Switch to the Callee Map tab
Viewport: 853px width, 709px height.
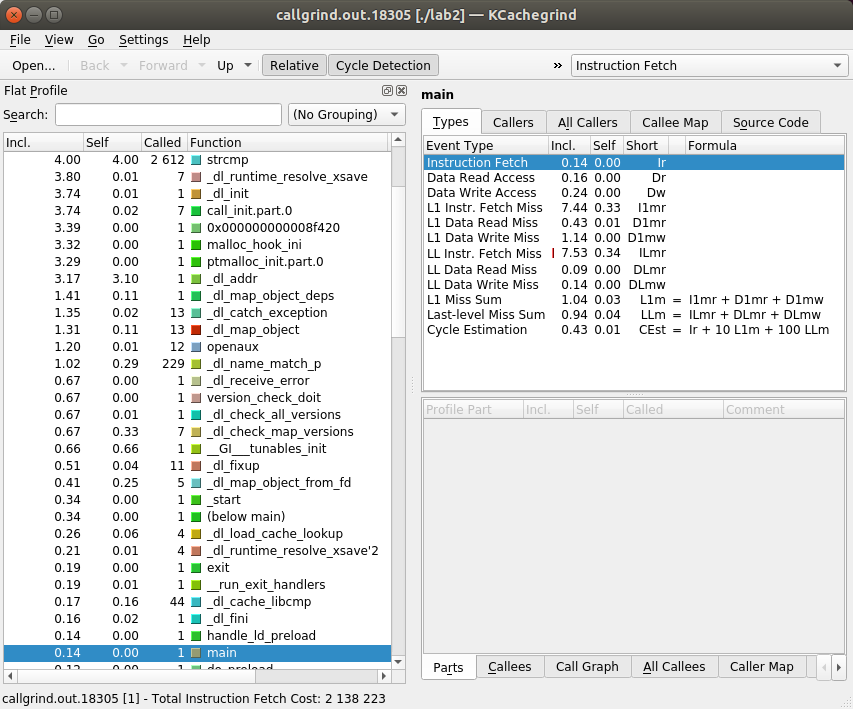pos(674,122)
